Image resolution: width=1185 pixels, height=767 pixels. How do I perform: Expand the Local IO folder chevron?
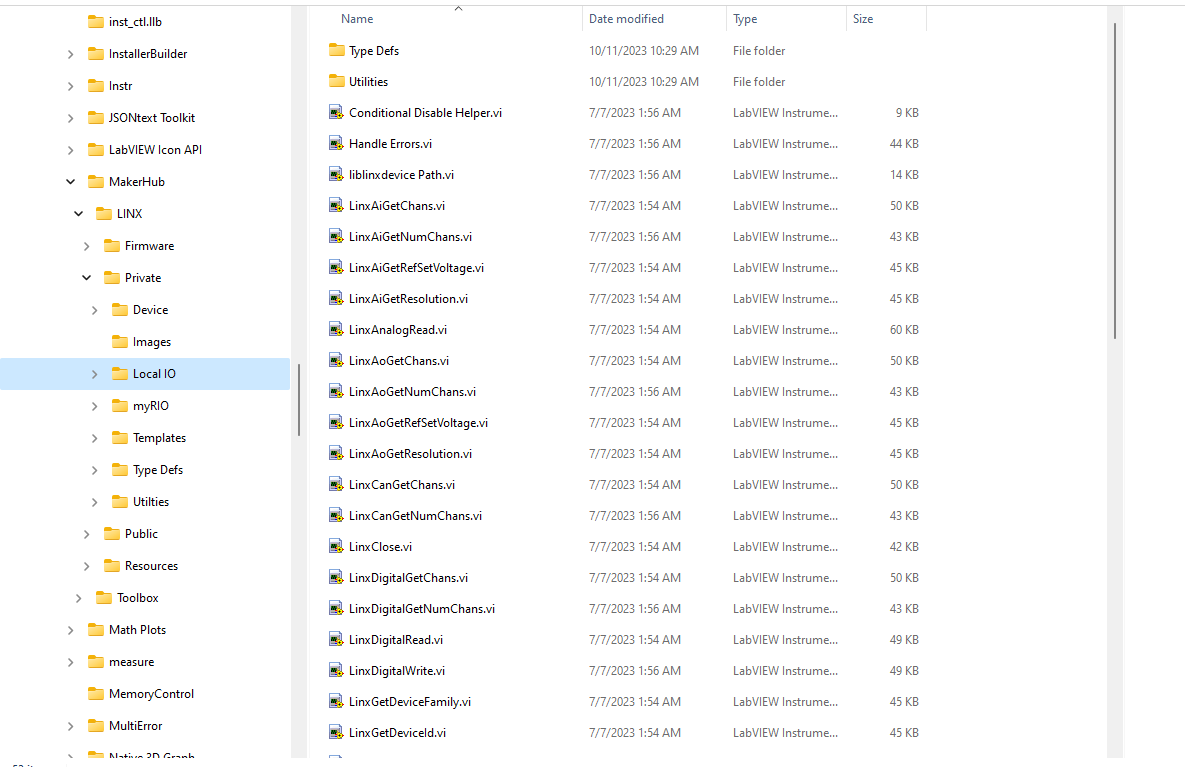point(94,374)
